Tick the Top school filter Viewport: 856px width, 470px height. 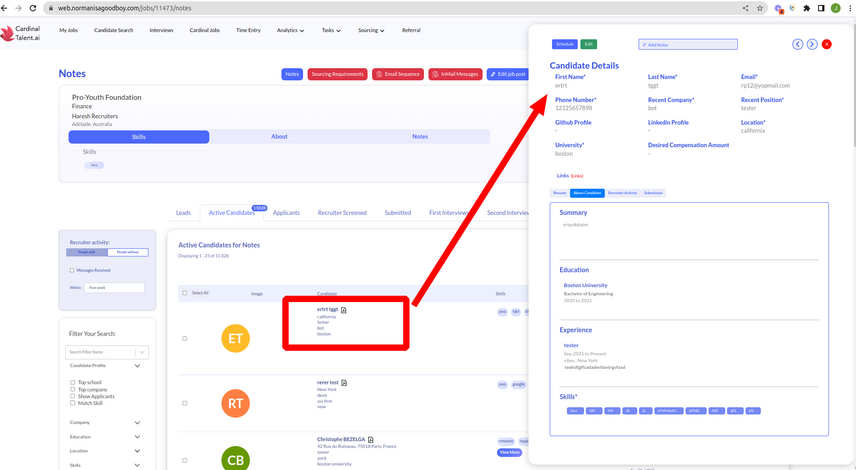[73, 382]
